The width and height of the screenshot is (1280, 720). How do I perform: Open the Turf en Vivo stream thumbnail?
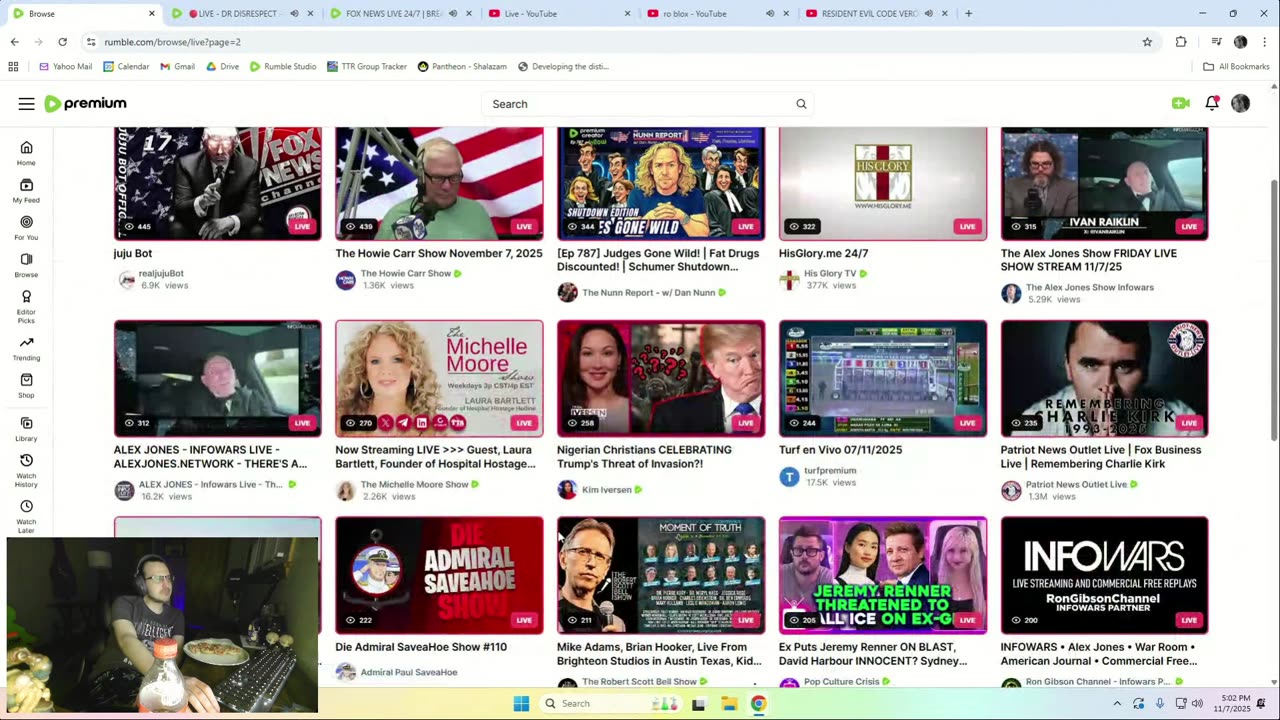pyautogui.click(x=883, y=378)
